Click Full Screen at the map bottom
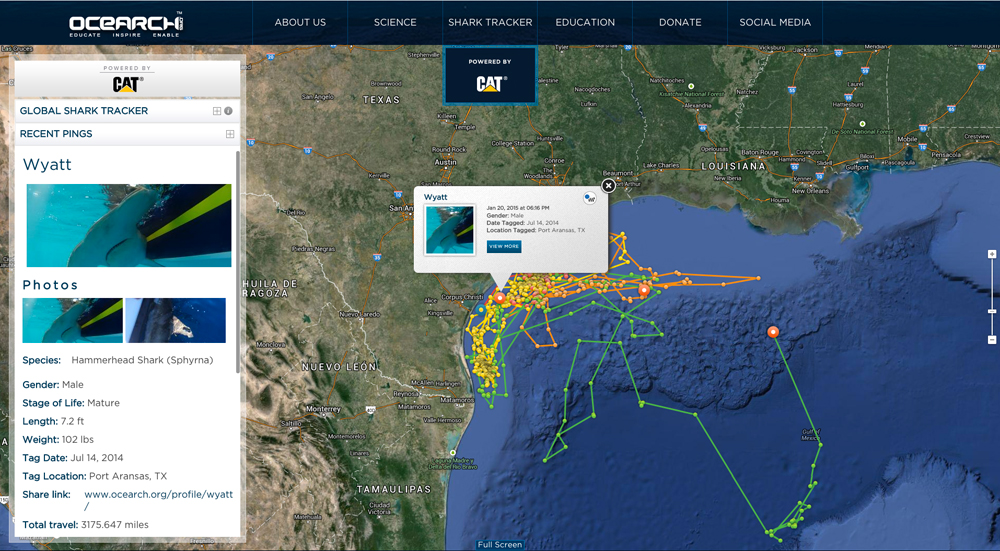This screenshot has width=1000, height=551. [499, 545]
